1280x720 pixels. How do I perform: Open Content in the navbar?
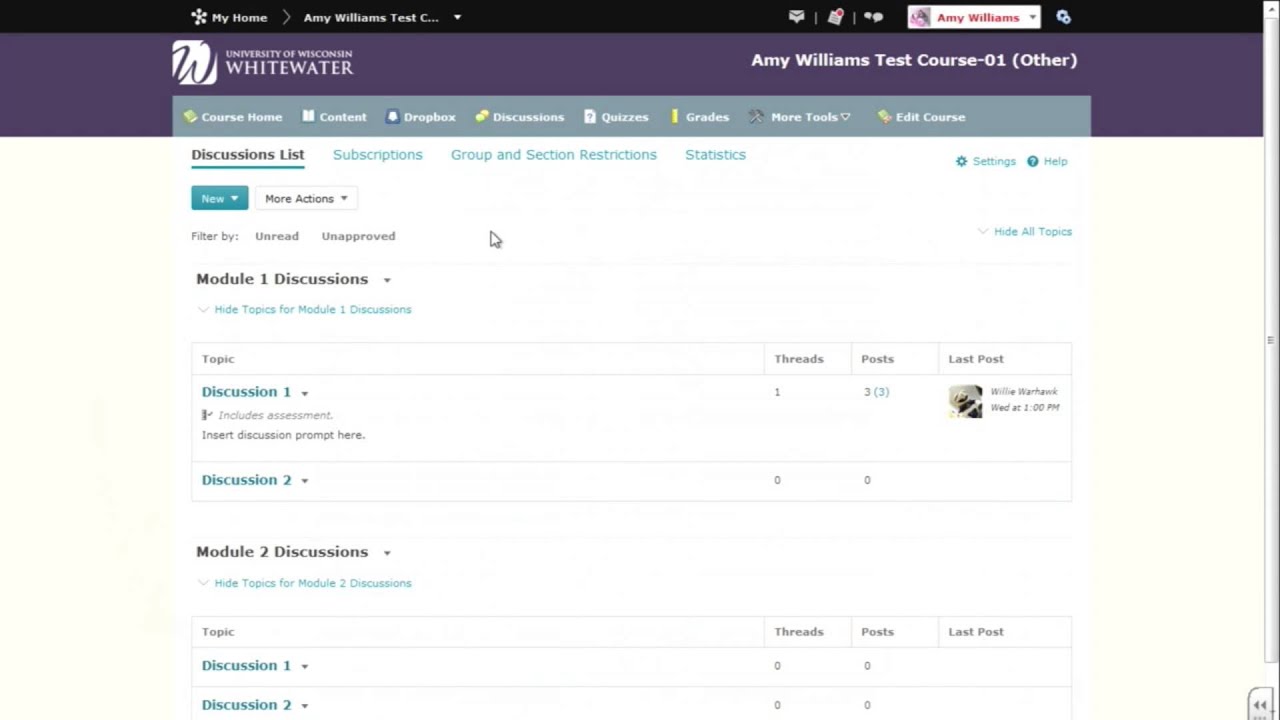334,117
